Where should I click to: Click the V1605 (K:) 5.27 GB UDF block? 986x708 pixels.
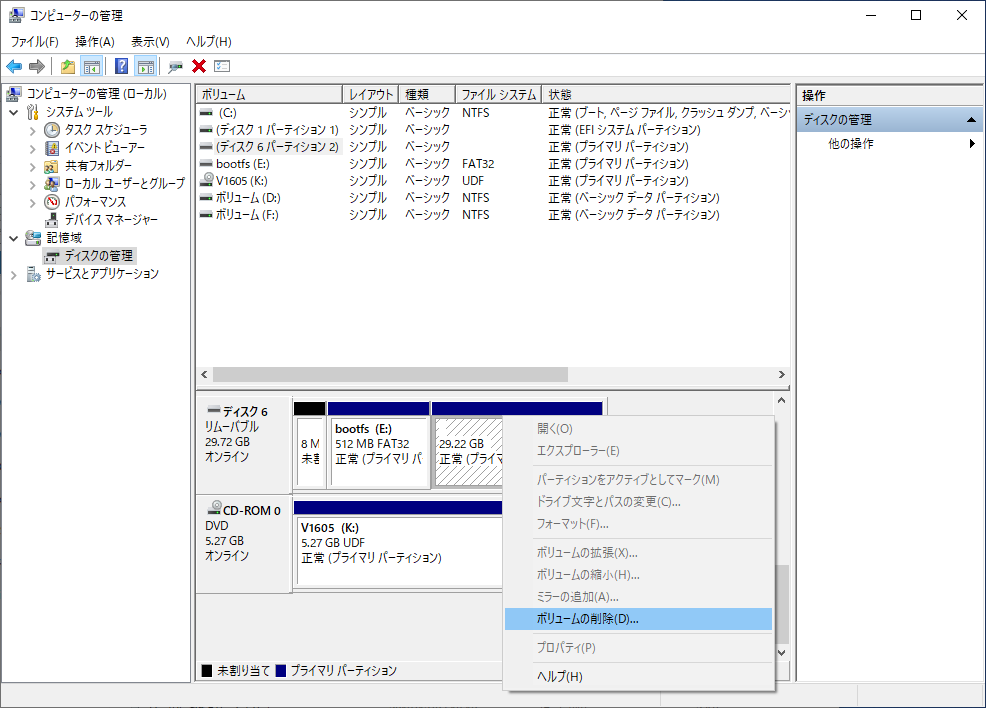(x=399, y=551)
